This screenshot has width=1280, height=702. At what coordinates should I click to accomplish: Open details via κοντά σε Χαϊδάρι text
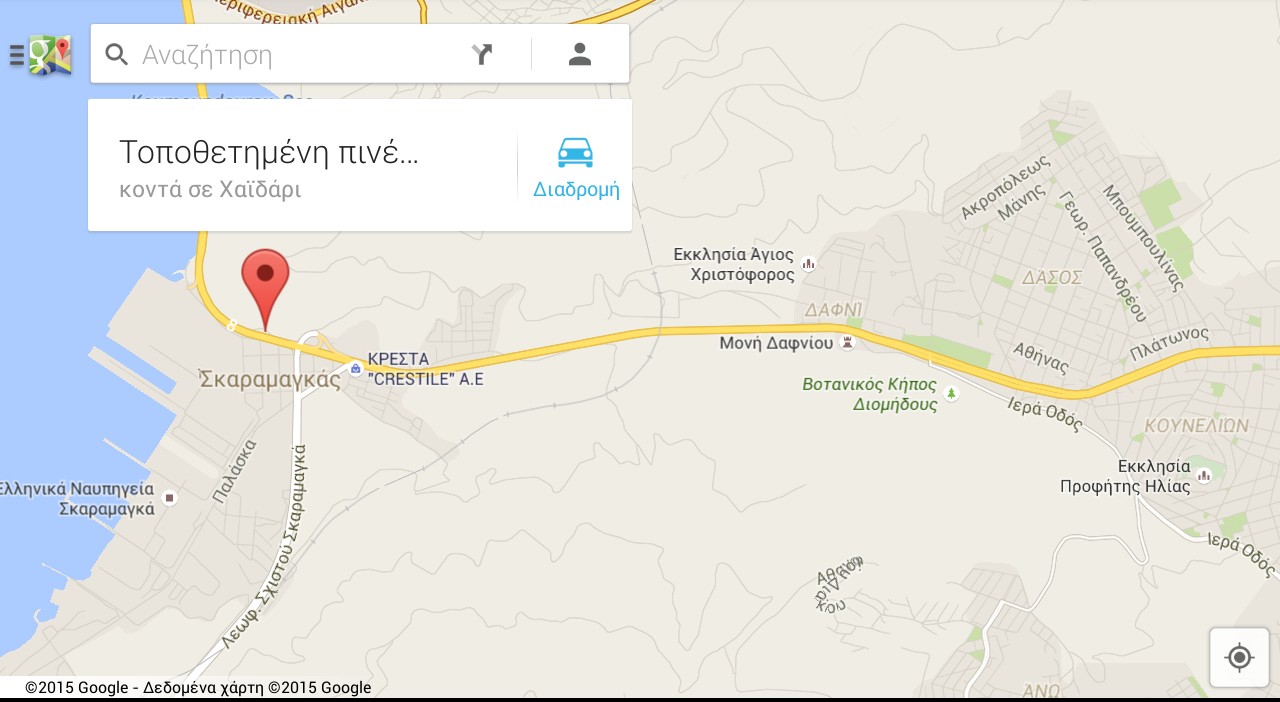(210, 189)
